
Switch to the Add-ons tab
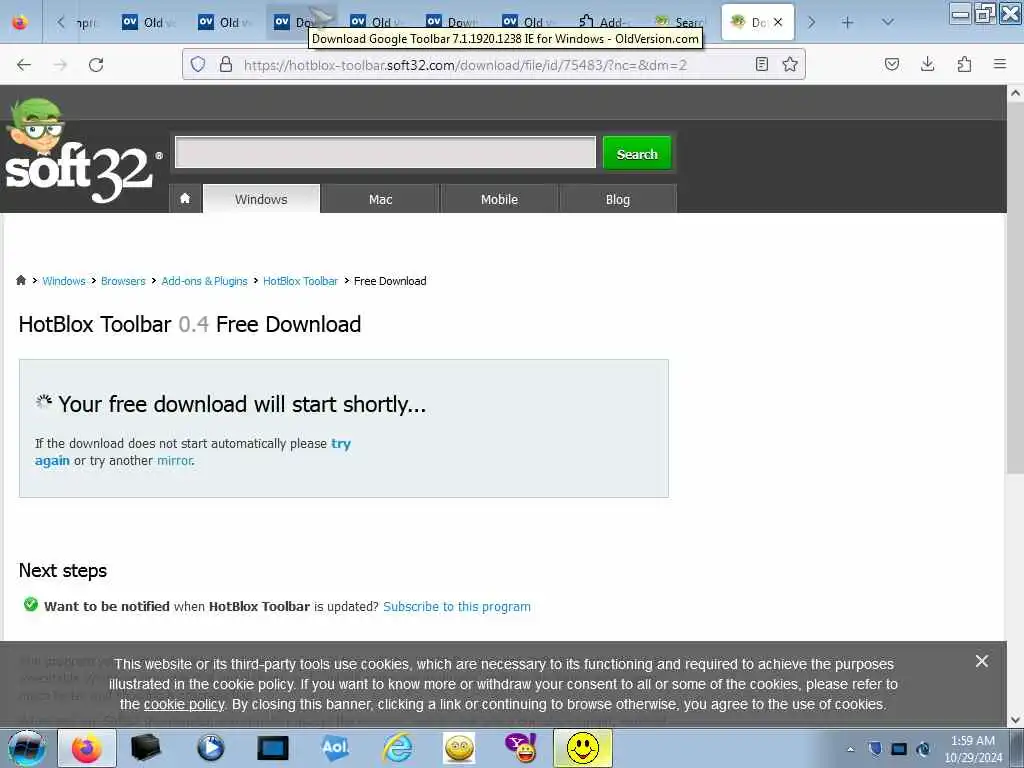click(x=604, y=22)
